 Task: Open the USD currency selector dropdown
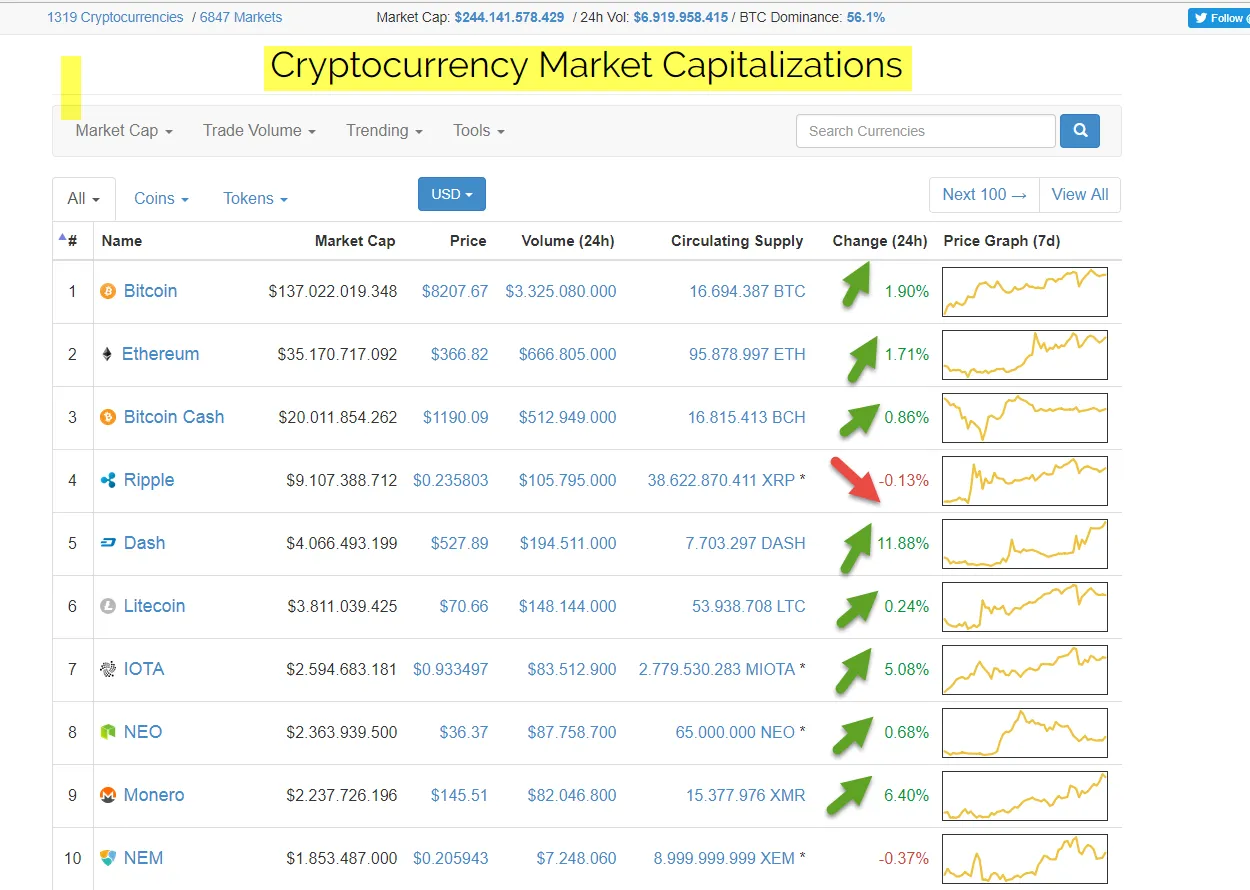pos(452,194)
